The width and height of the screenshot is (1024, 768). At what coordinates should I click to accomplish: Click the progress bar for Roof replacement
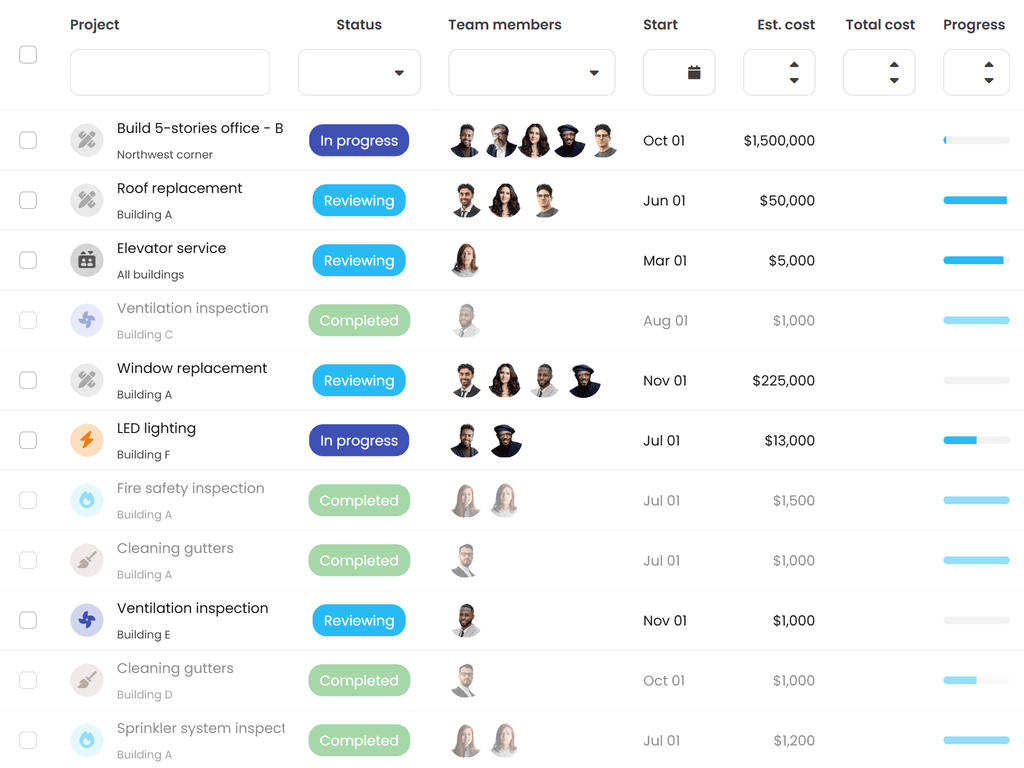[x=976, y=200]
